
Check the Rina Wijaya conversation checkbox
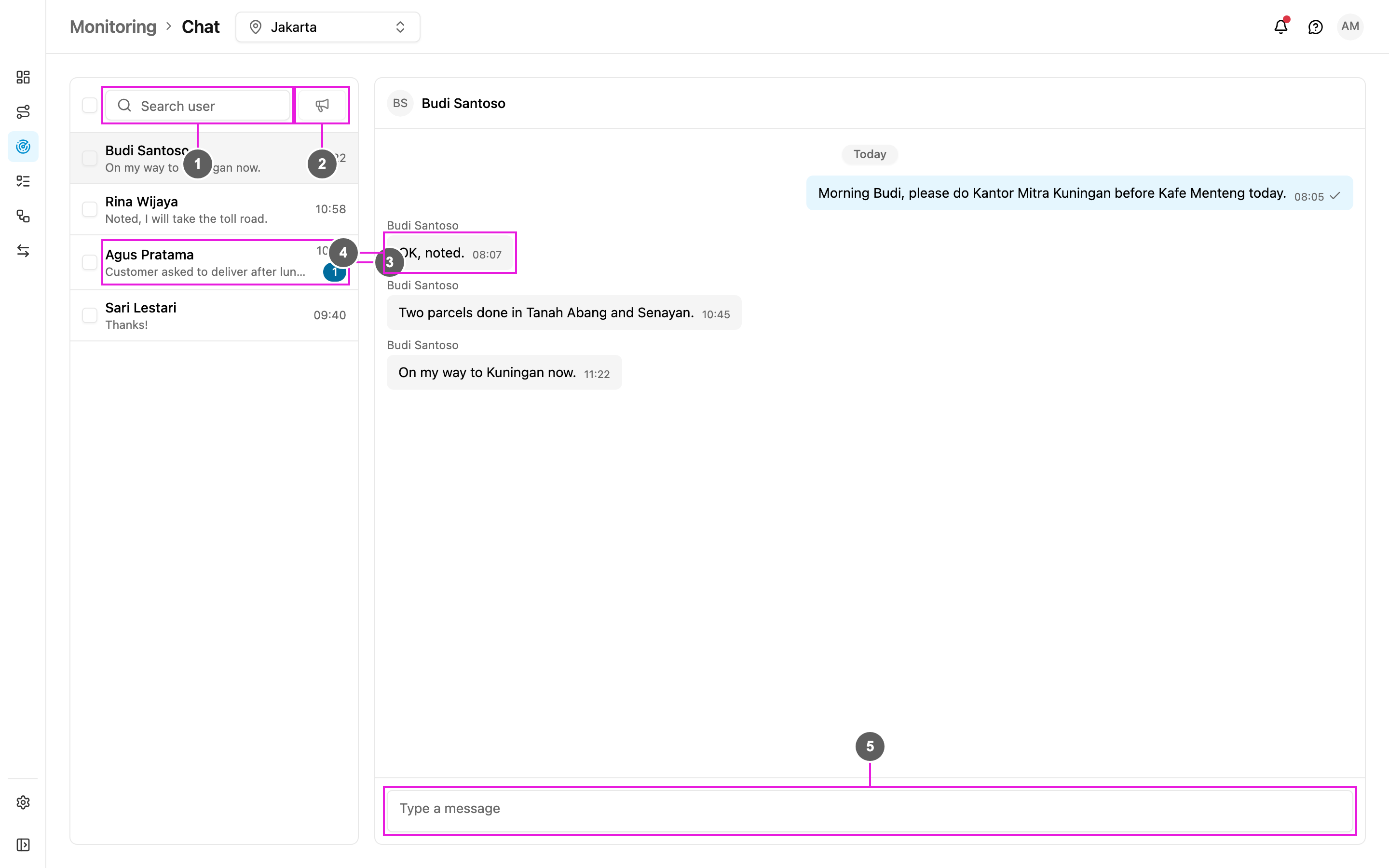tap(90, 209)
